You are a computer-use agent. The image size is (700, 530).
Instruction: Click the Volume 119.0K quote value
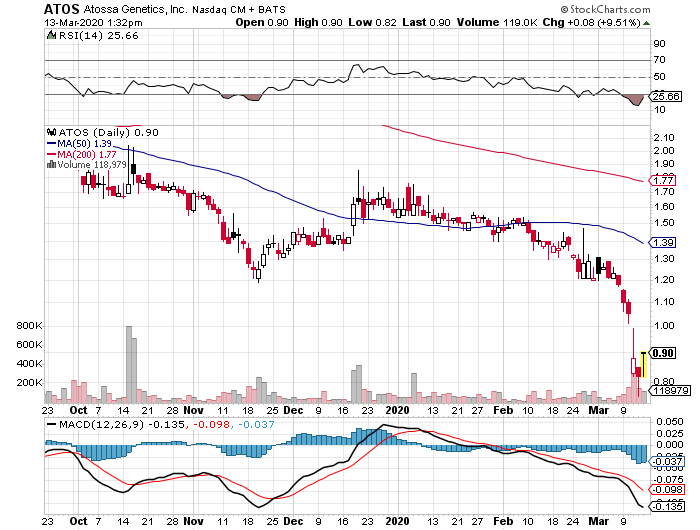(x=497, y=22)
